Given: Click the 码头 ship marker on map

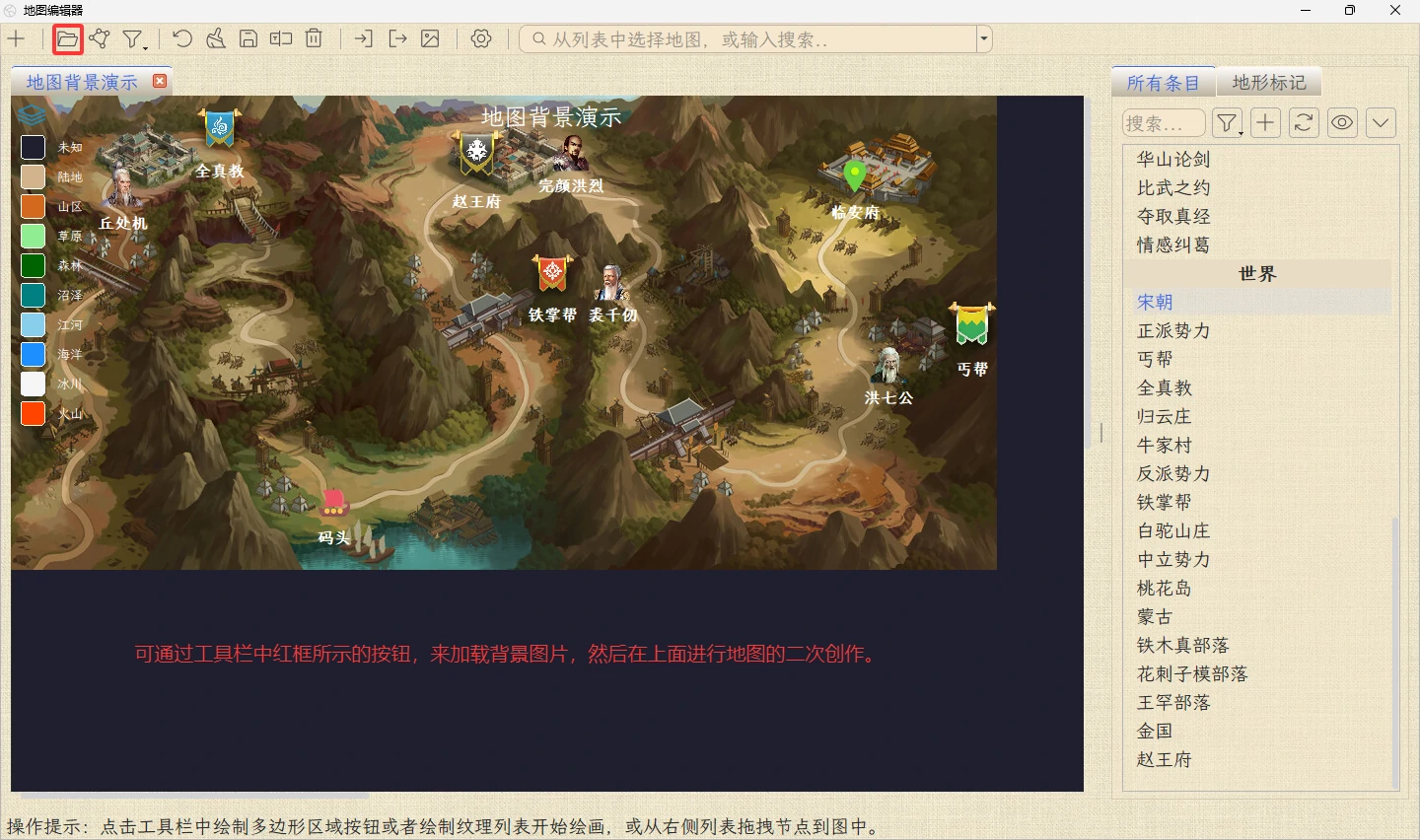Looking at the screenshot, I should coord(334,504).
